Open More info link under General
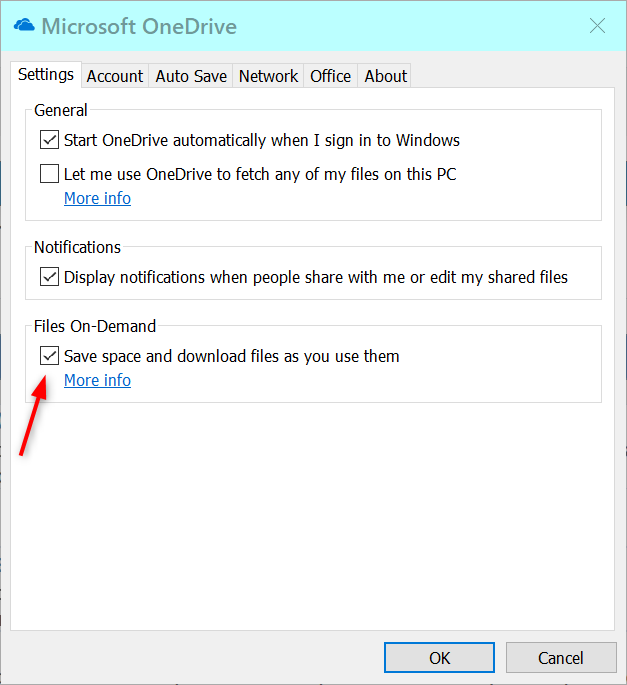 [97, 198]
